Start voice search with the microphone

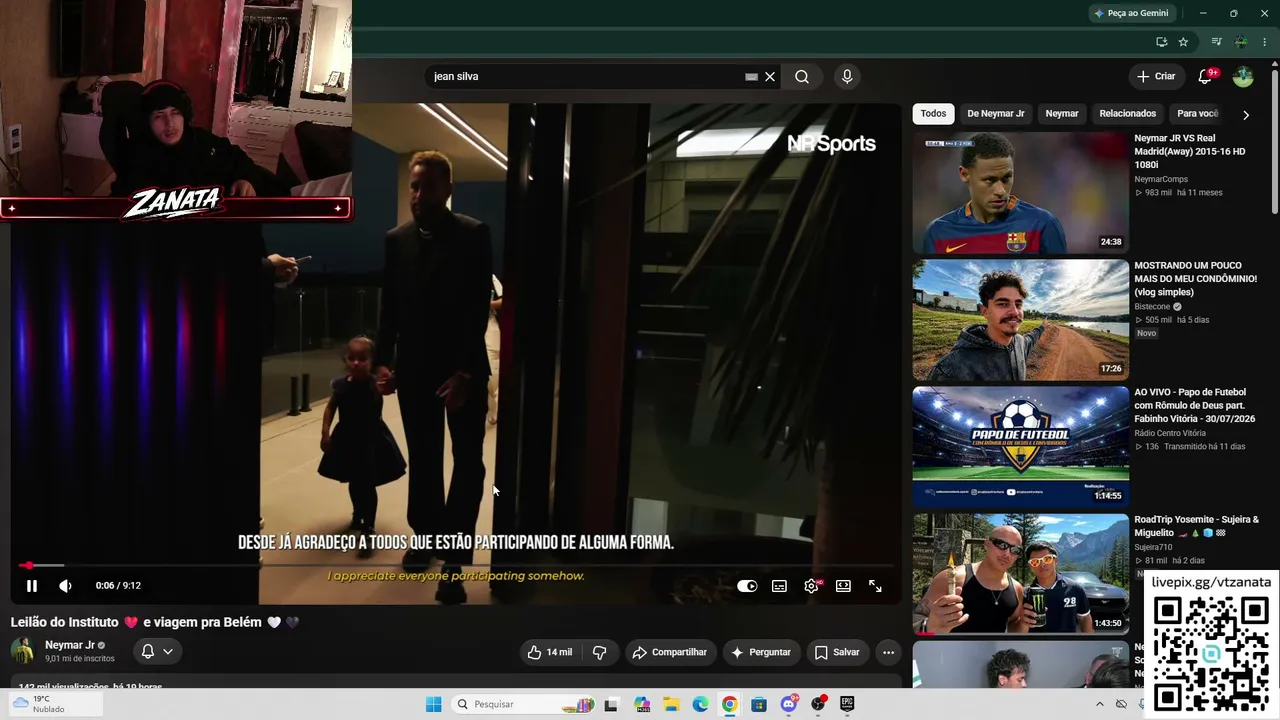click(847, 77)
